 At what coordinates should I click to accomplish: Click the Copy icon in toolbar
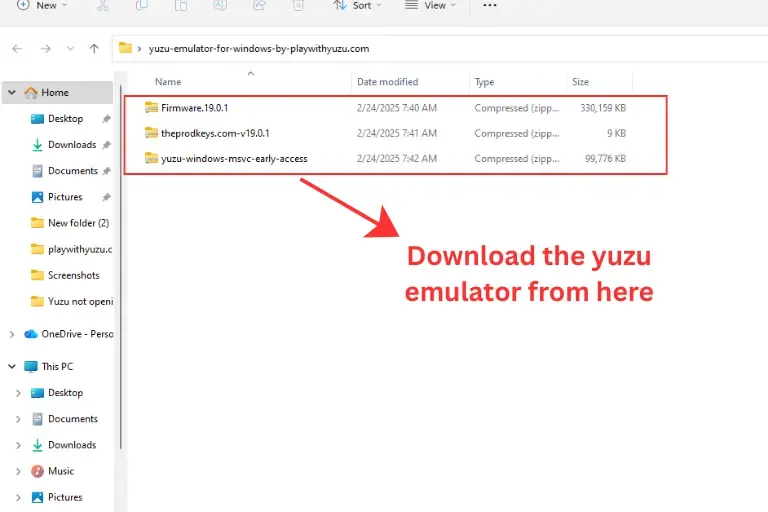click(142, 5)
